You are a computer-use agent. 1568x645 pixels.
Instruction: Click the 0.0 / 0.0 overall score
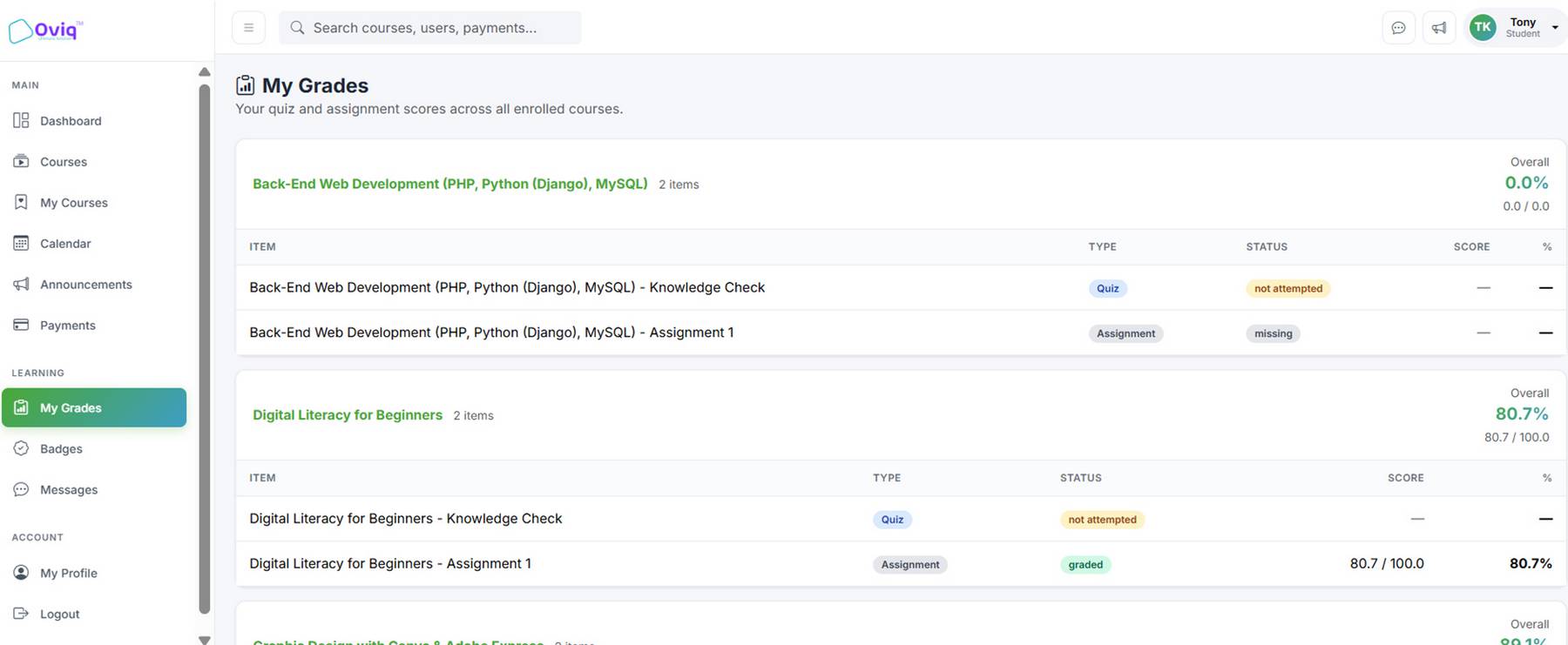1525,206
